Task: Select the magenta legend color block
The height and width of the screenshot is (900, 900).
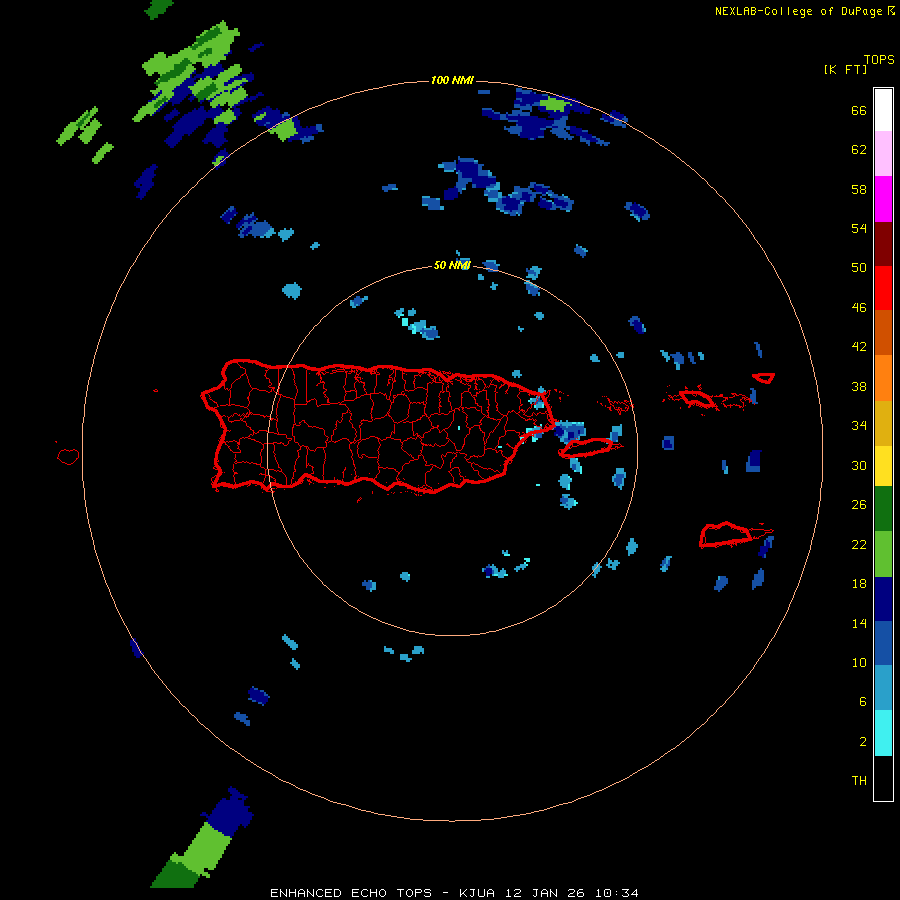Action: 883,199
